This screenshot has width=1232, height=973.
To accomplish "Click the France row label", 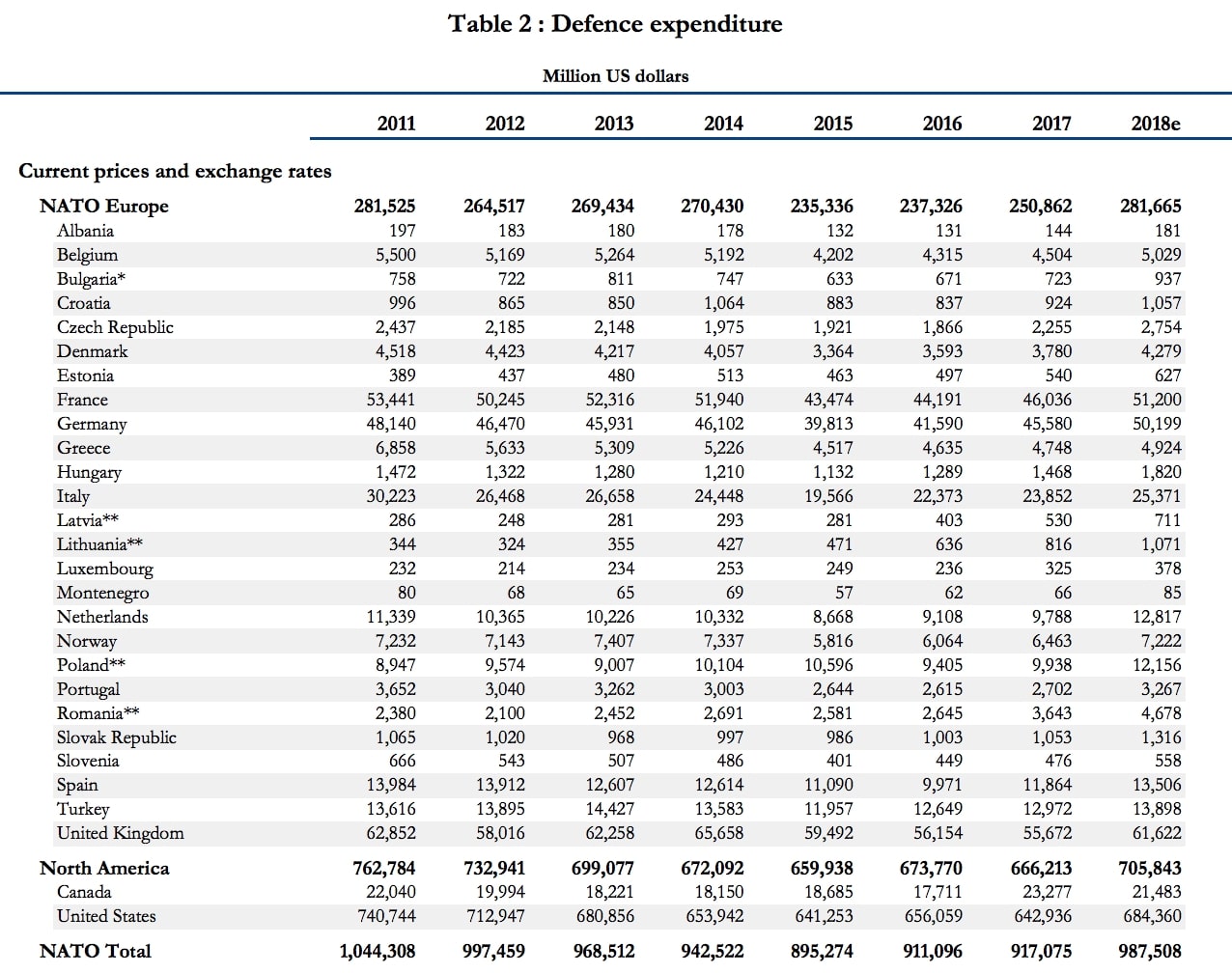I will 82,400.
